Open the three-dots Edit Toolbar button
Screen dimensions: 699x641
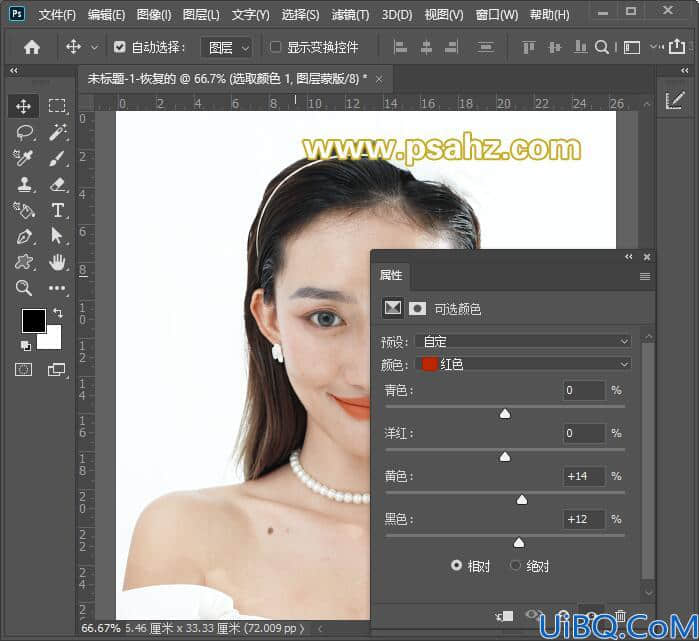tap(57, 288)
